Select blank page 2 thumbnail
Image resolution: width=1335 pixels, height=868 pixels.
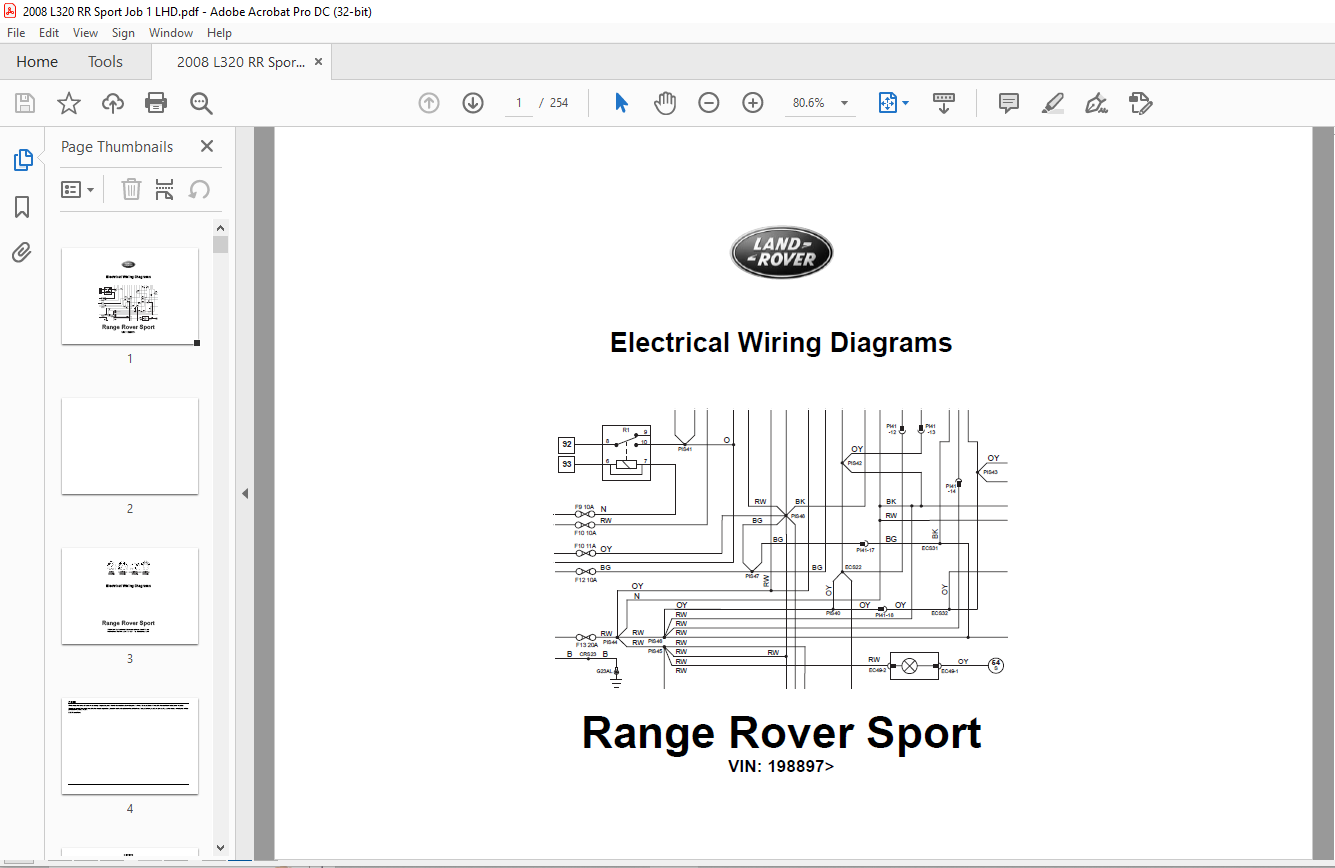point(130,446)
